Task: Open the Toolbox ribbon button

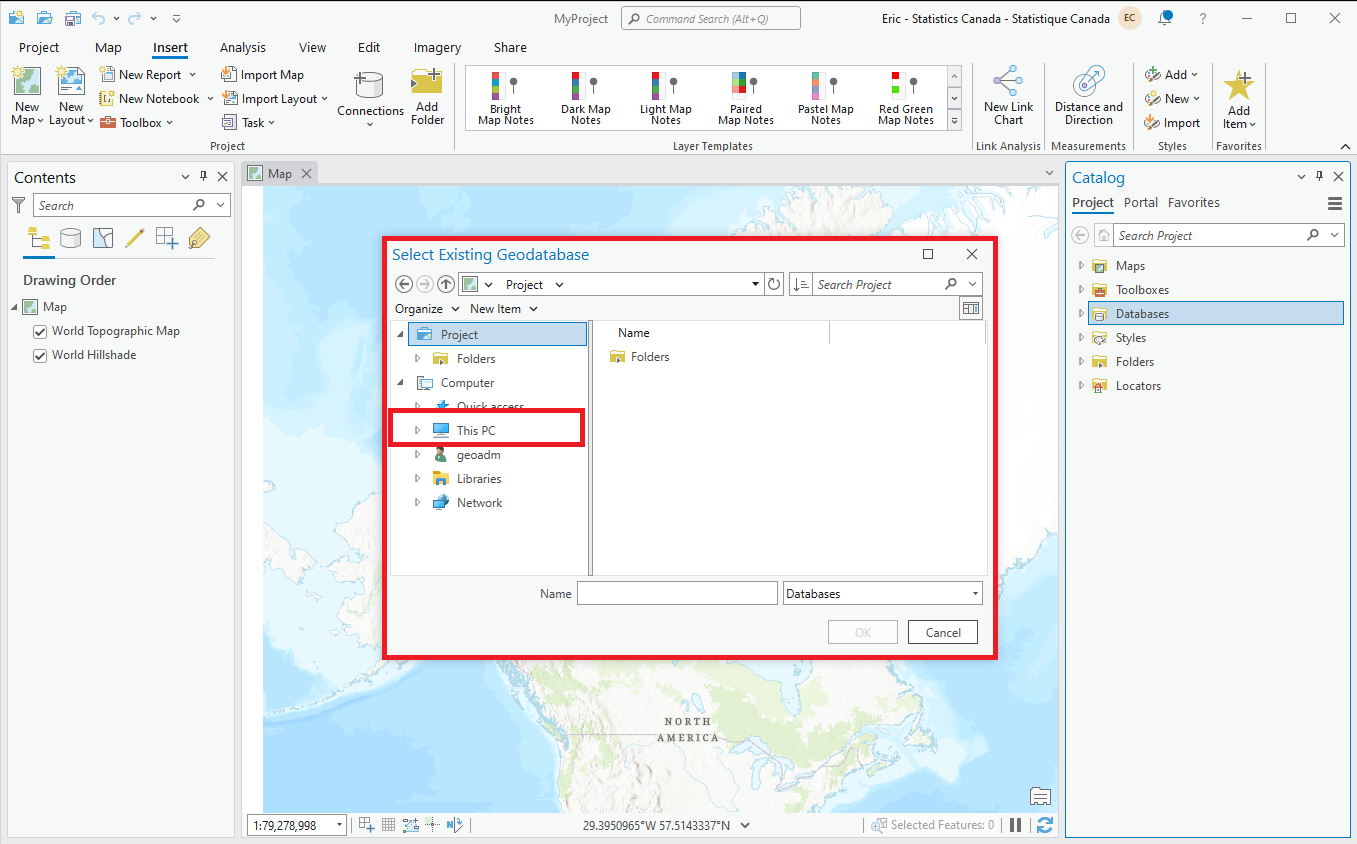Action: pos(136,123)
